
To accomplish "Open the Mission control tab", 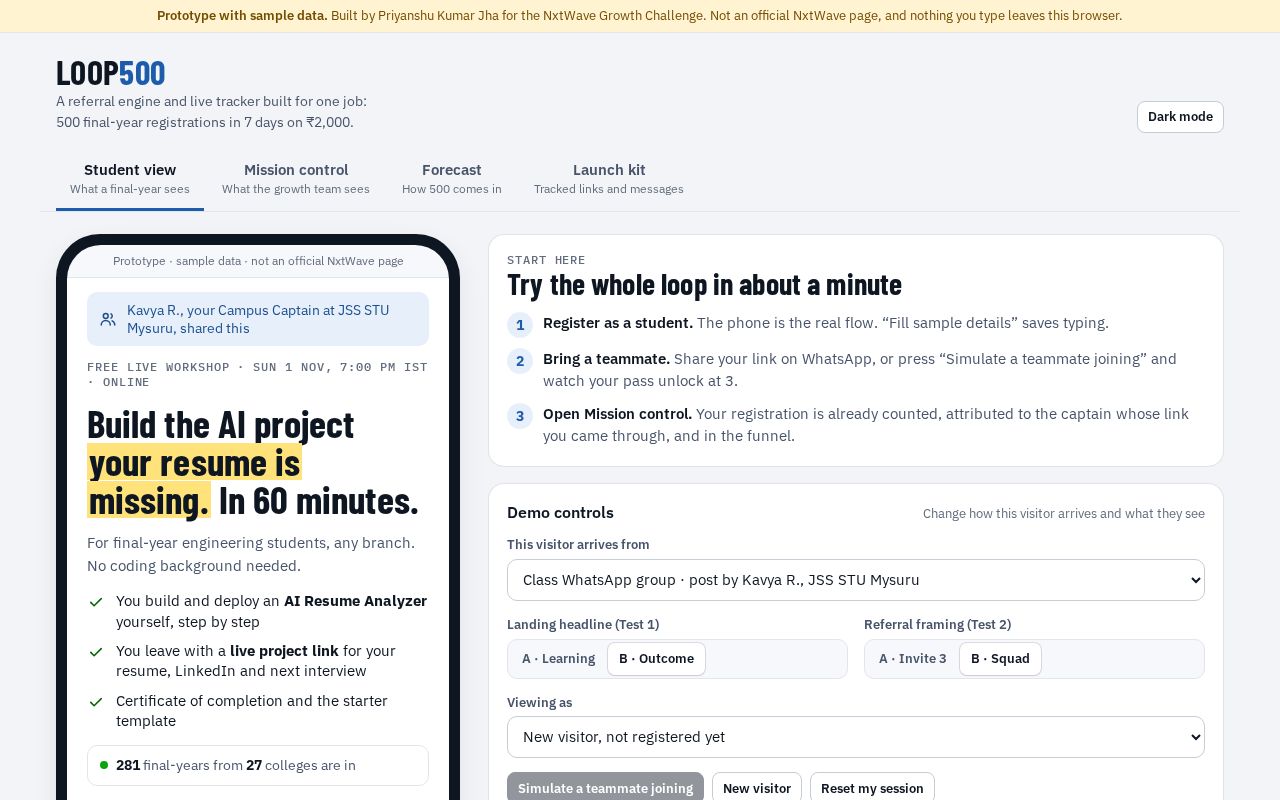I will (x=296, y=179).
